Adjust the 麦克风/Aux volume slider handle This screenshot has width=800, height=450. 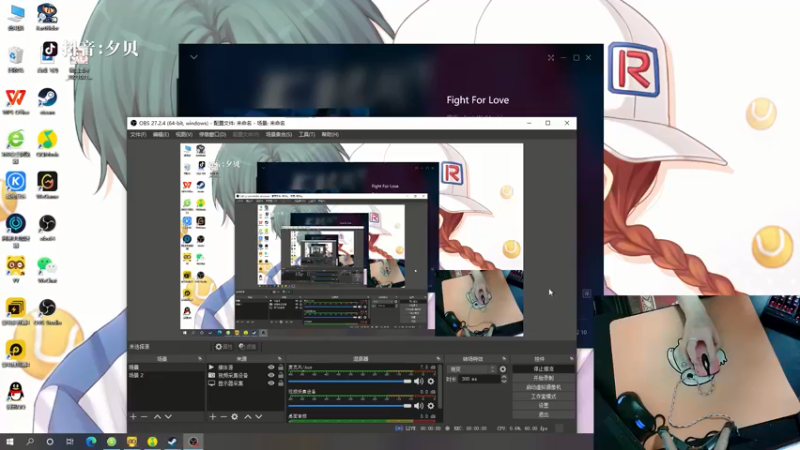coord(407,381)
